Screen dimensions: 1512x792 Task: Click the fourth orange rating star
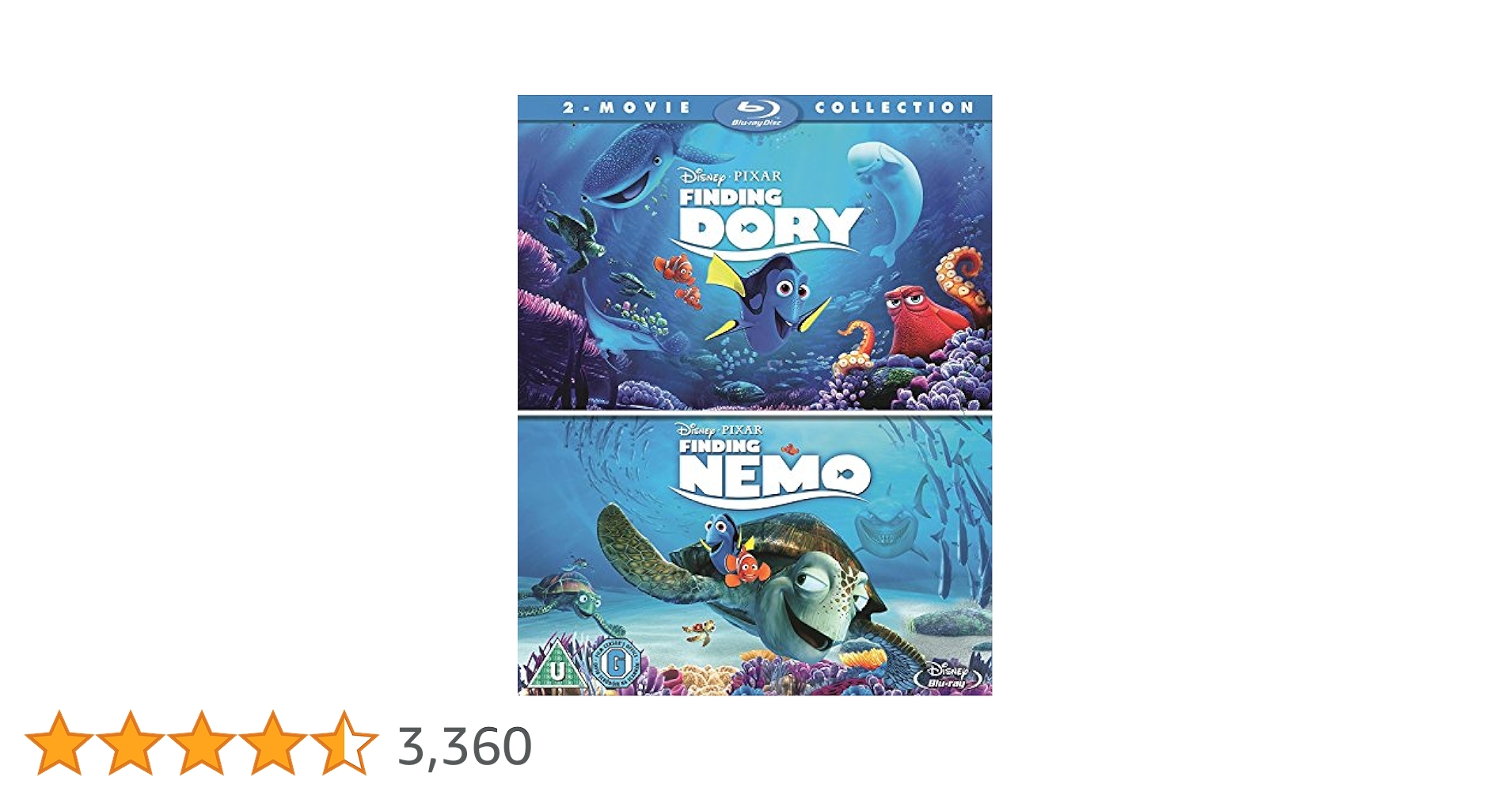pos(272,743)
